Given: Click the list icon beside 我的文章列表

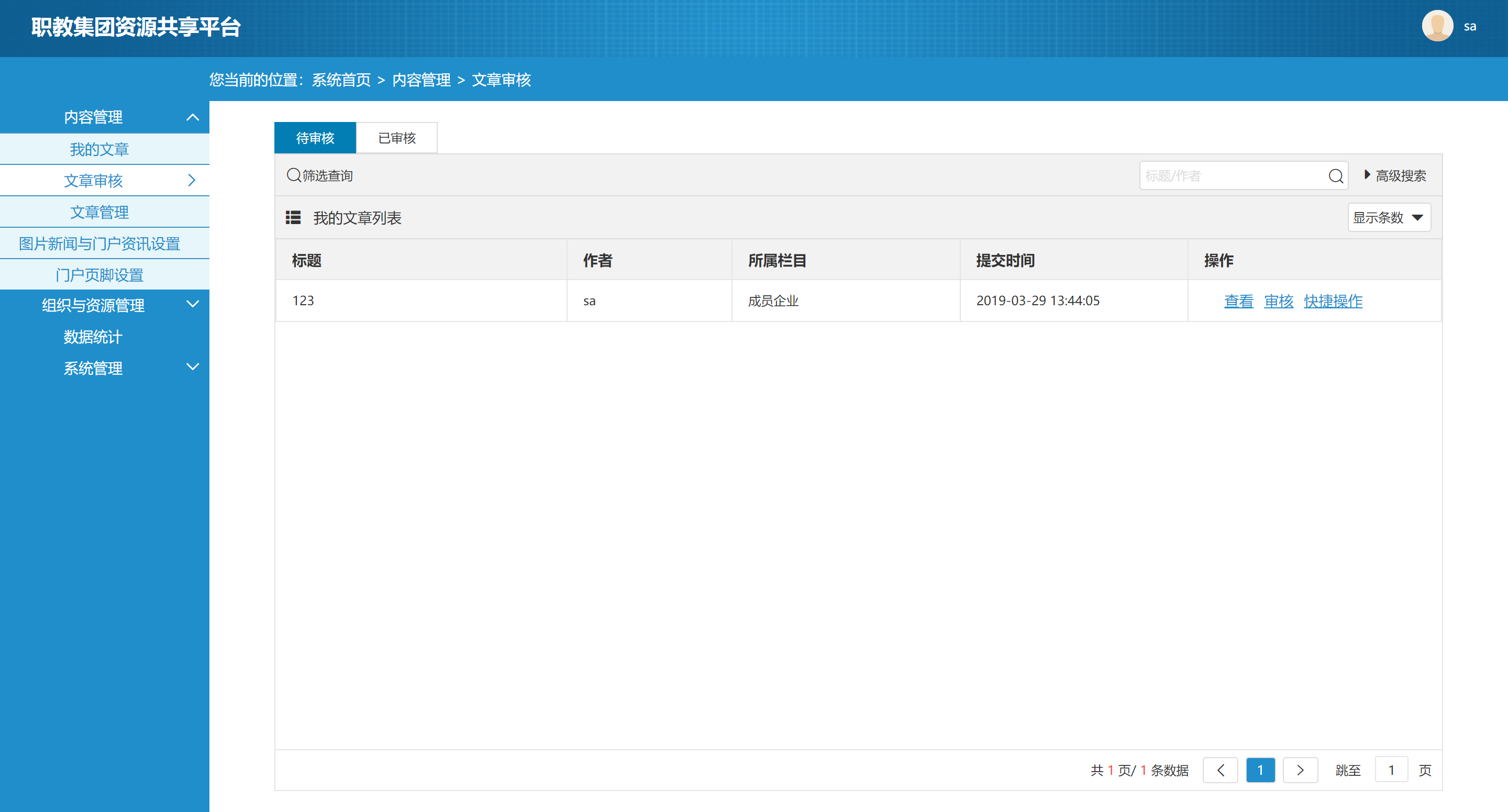Looking at the screenshot, I should tap(293, 218).
